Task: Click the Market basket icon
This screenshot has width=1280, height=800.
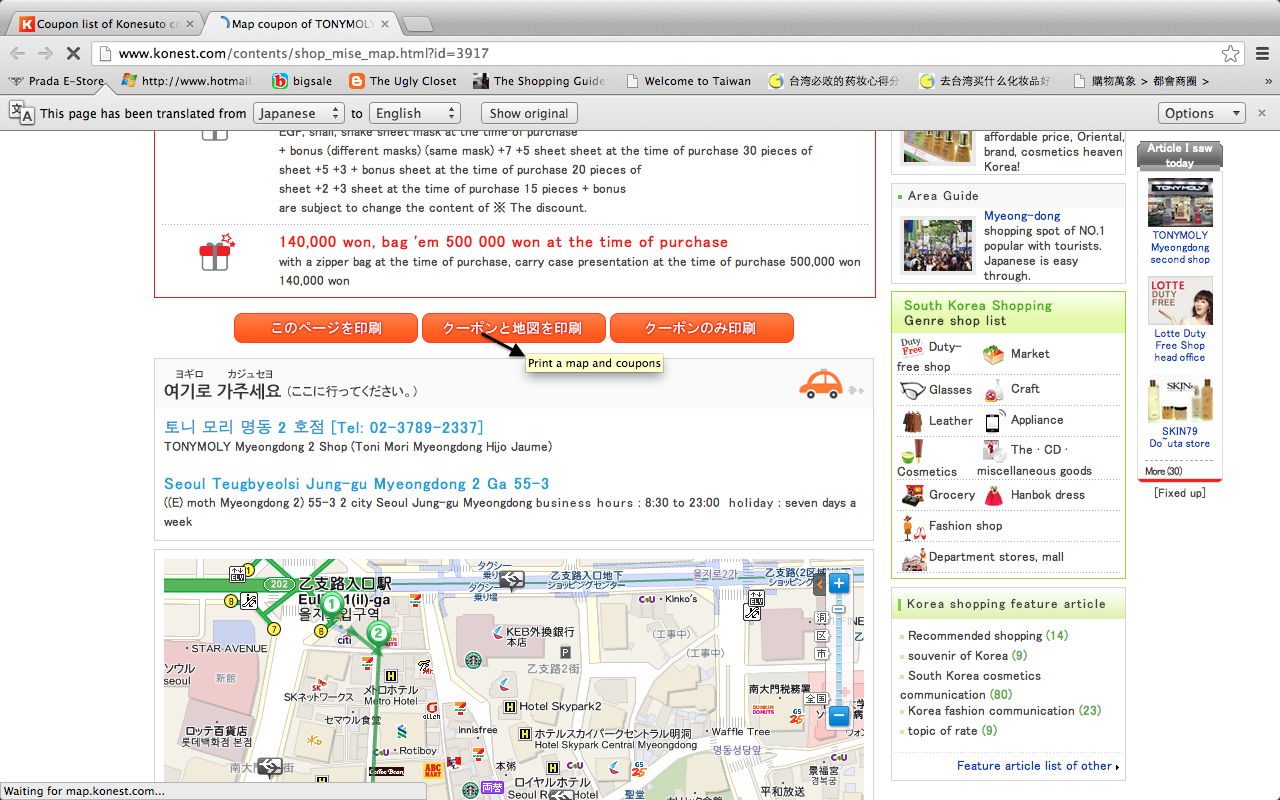Action: pos(993,354)
